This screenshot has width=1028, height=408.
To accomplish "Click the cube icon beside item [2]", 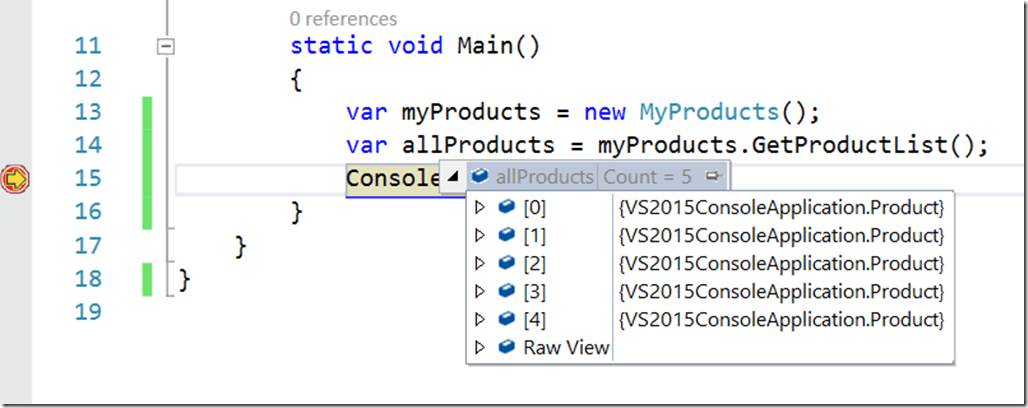I will 507,264.
